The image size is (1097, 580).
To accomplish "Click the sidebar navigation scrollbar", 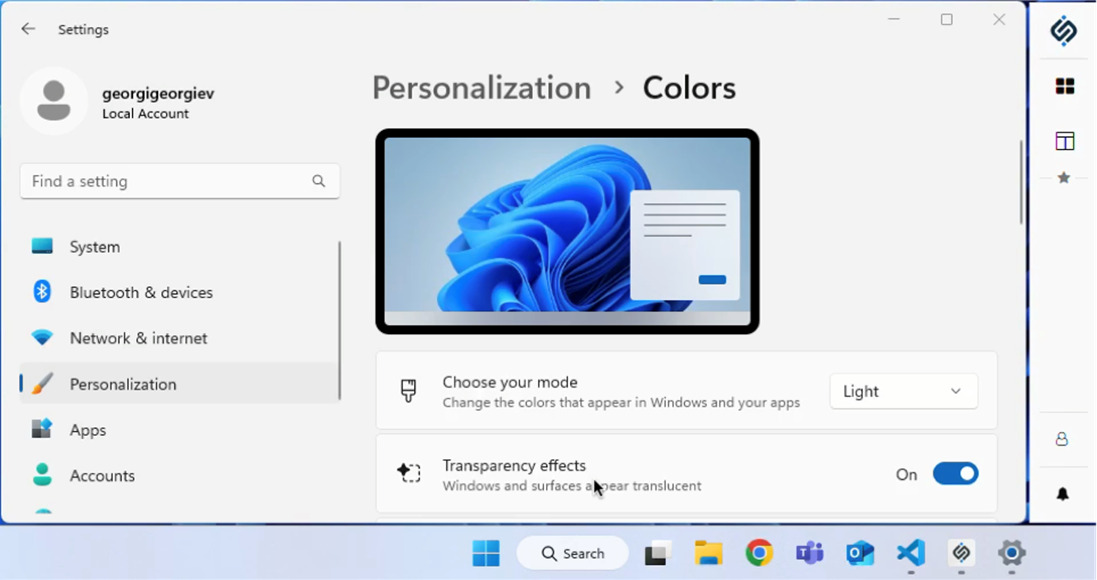I will (x=340, y=320).
